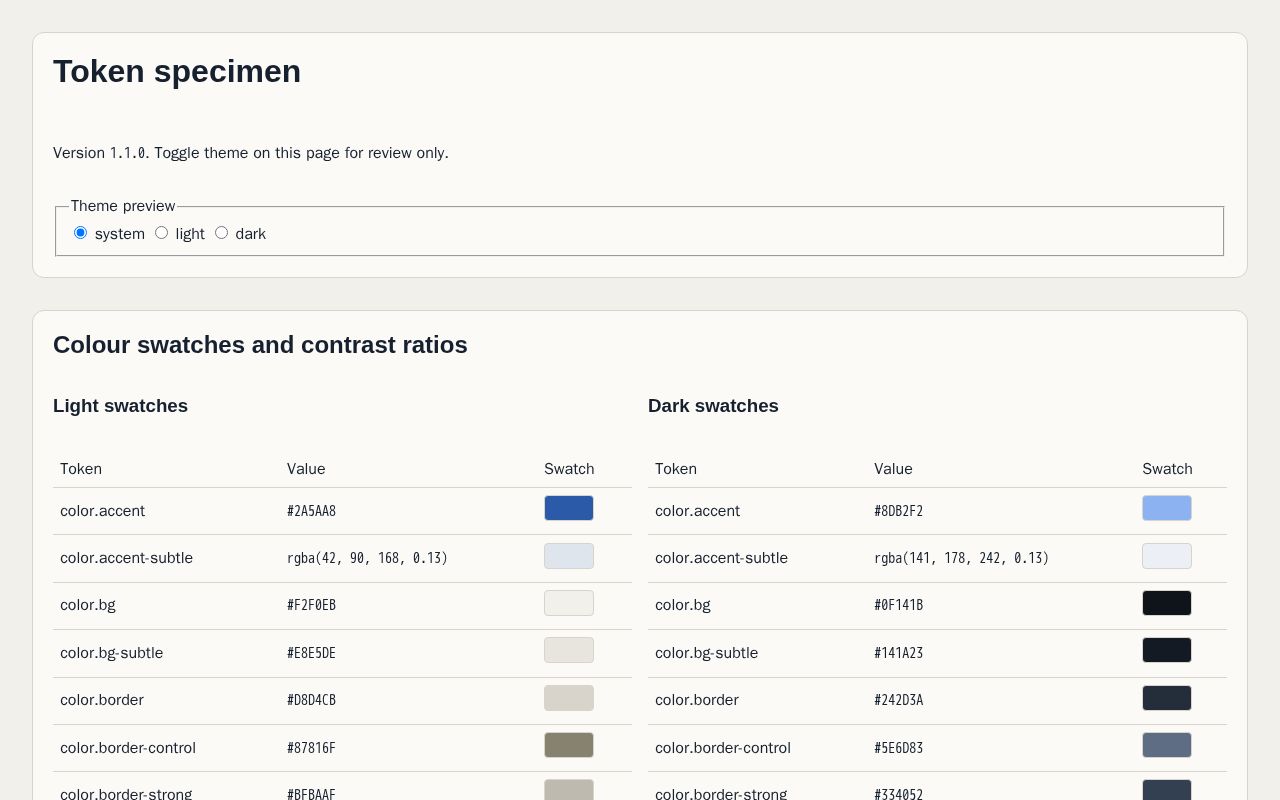Choose the light theme preview option
1280x800 pixels.
(x=162, y=233)
